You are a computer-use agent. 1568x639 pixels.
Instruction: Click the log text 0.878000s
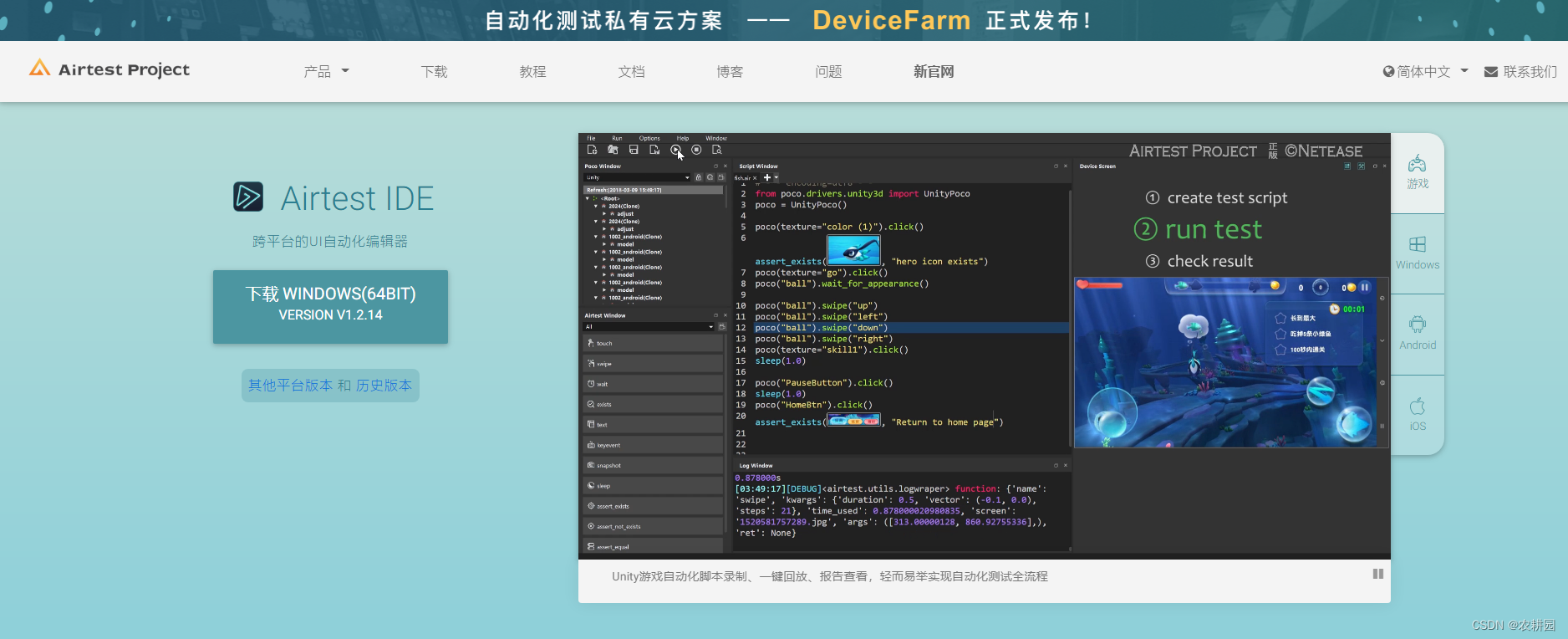tap(757, 478)
